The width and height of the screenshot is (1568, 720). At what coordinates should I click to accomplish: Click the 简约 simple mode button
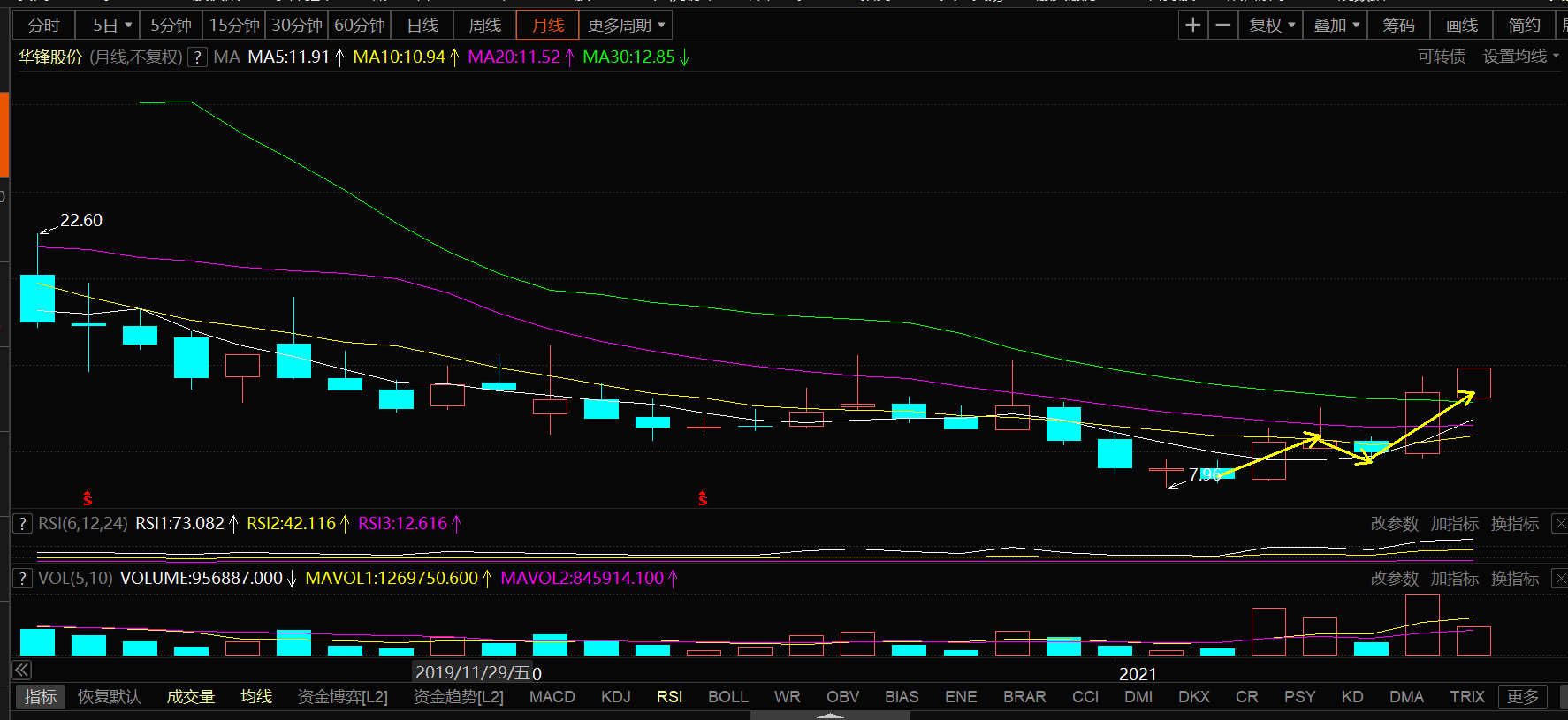1524,26
